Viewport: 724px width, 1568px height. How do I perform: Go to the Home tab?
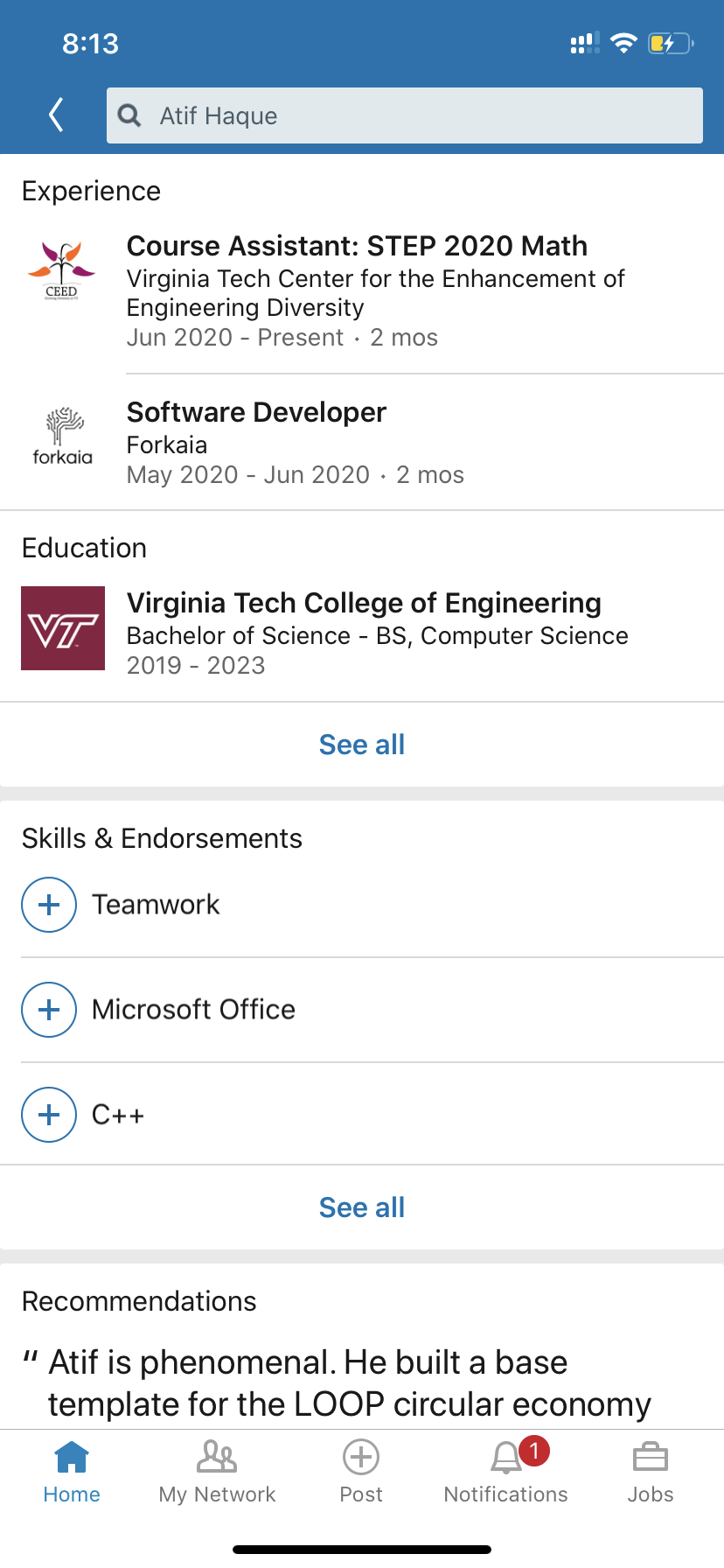pos(72,1471)
